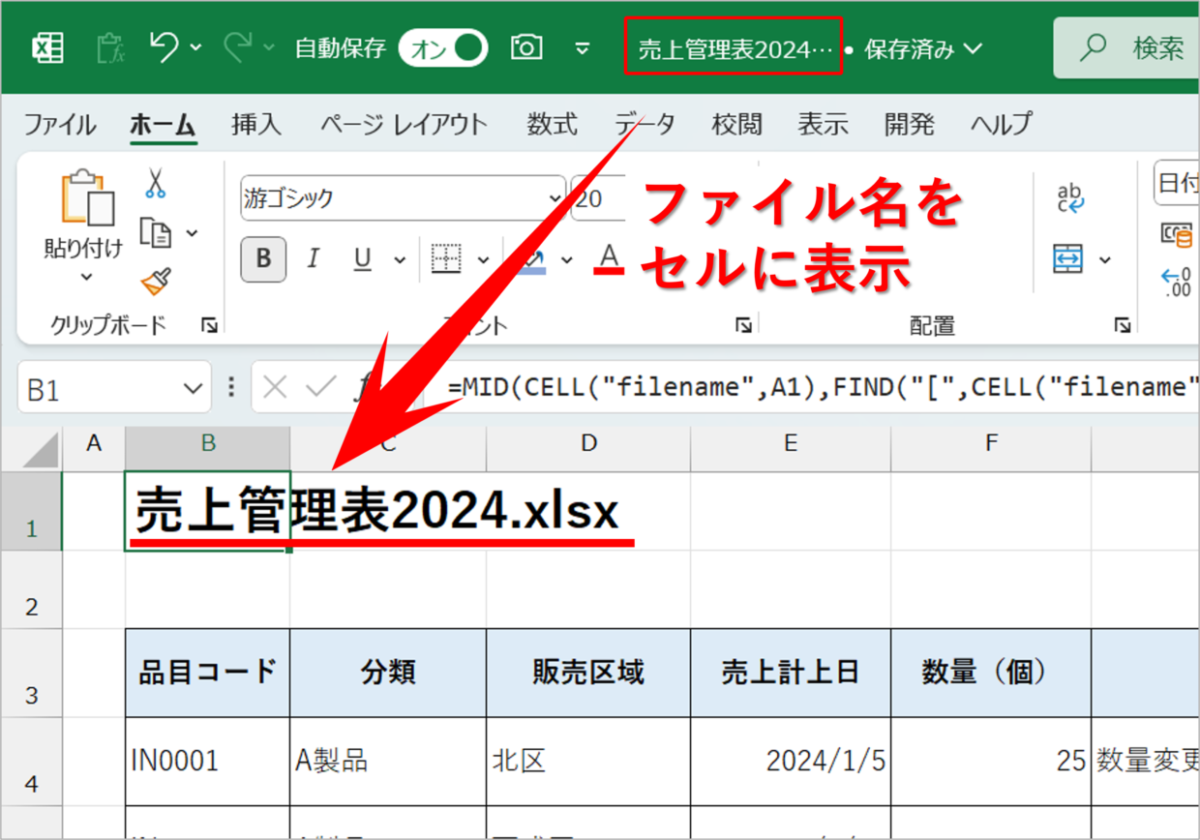Apply the currency number format
Screen dimensions: 1200x840
pyautogui.click(x=1178, y=235)
